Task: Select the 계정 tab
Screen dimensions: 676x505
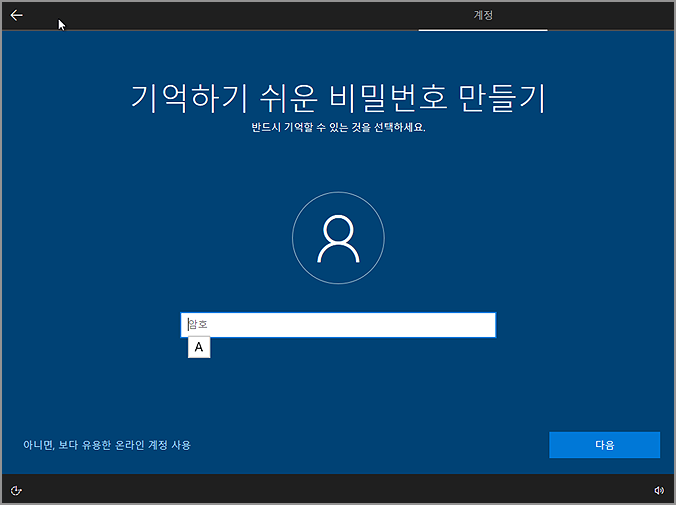Action: coord(483,16)
